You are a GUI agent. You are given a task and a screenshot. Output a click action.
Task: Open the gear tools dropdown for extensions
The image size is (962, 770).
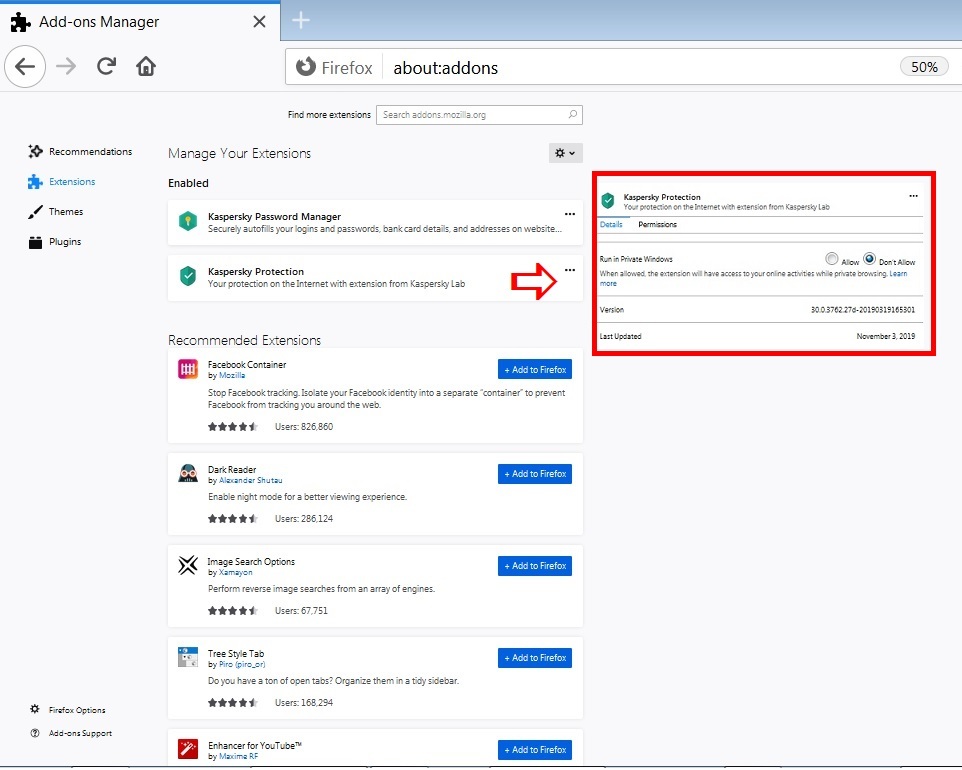coord(565,153)
